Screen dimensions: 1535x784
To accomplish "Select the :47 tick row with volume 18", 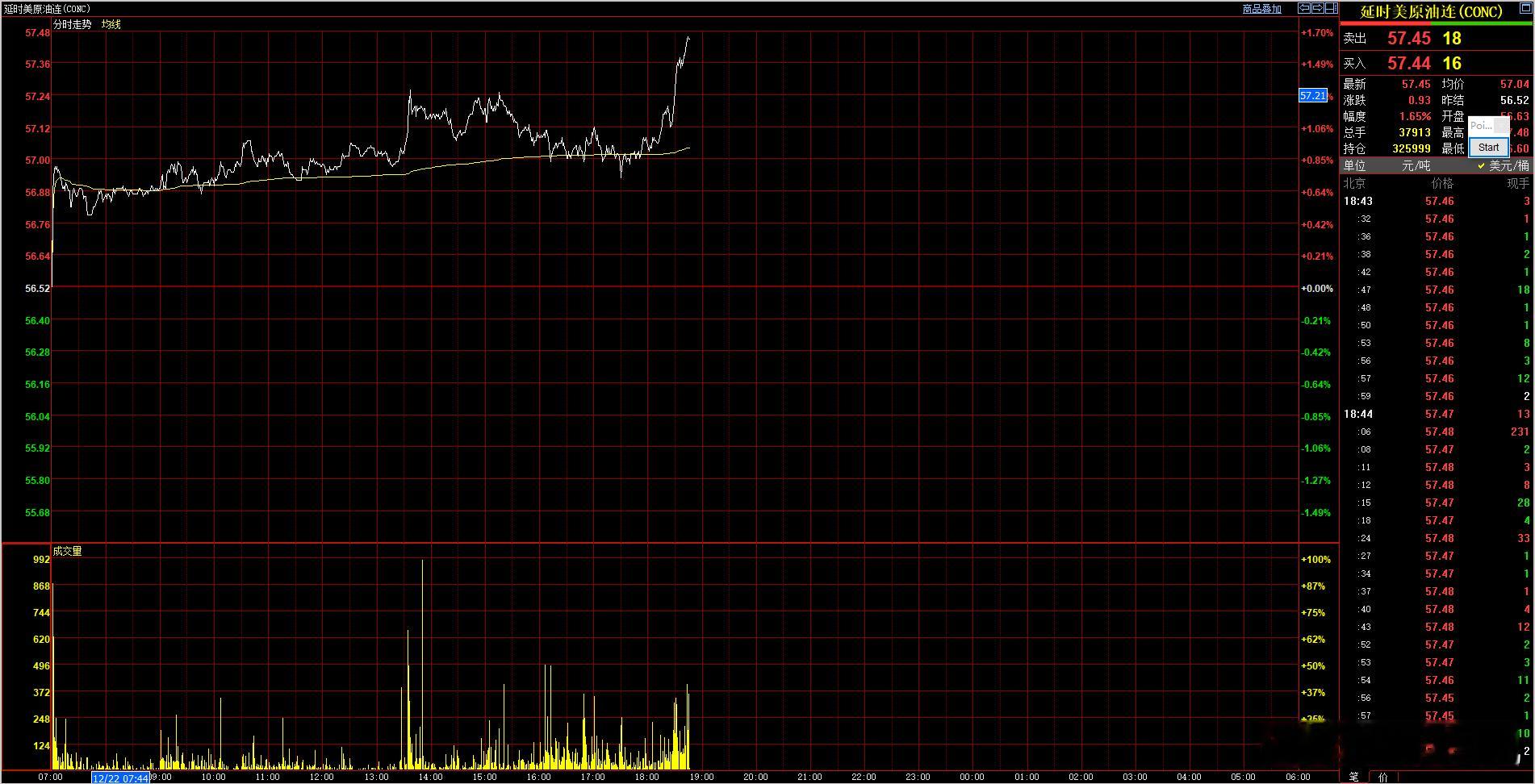I will point(1437,290).
